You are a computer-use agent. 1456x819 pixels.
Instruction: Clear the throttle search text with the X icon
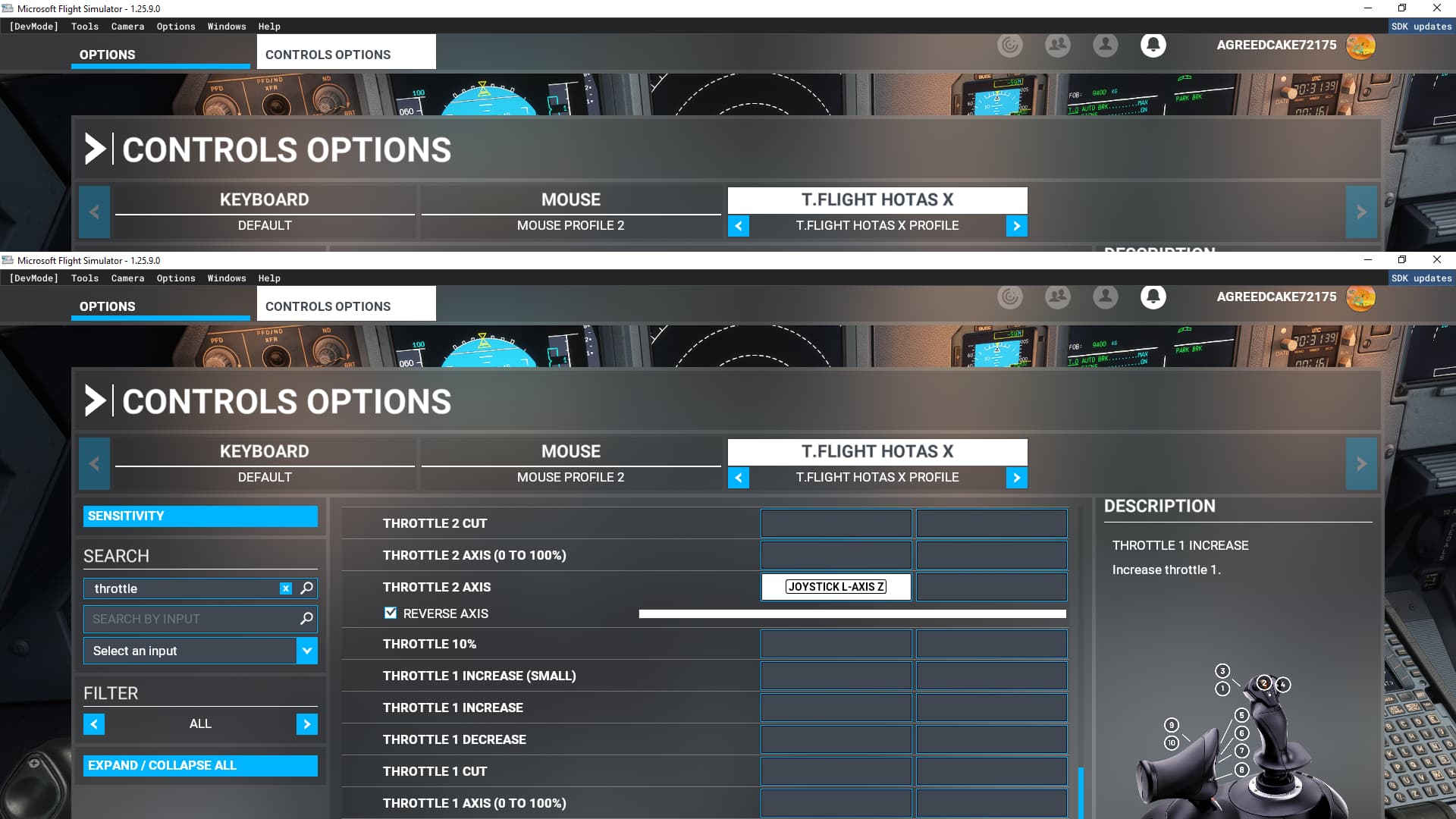click(x=286, y=588)
